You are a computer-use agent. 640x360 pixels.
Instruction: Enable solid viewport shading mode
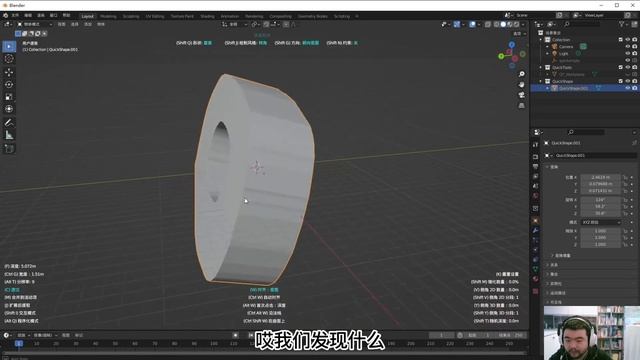coord(503,24)
